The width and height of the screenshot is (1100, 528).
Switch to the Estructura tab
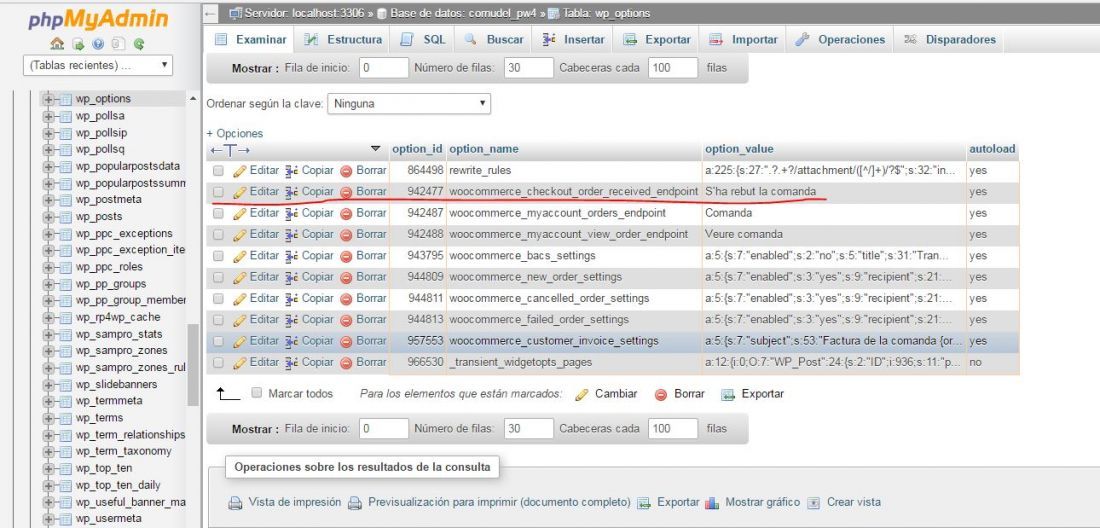[343, 40]
